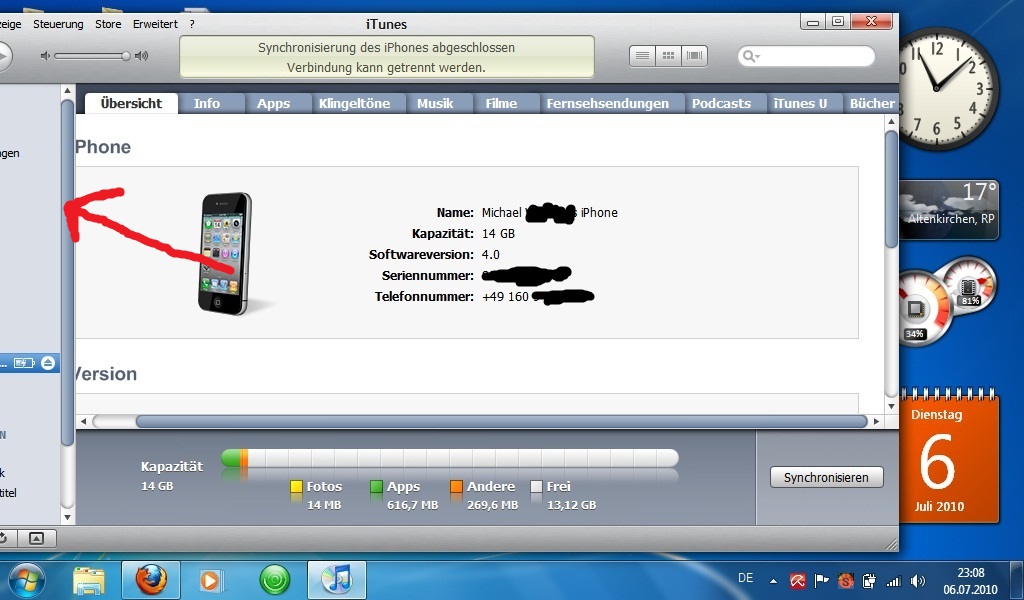Switch to grid view

[x=669, y=56]
